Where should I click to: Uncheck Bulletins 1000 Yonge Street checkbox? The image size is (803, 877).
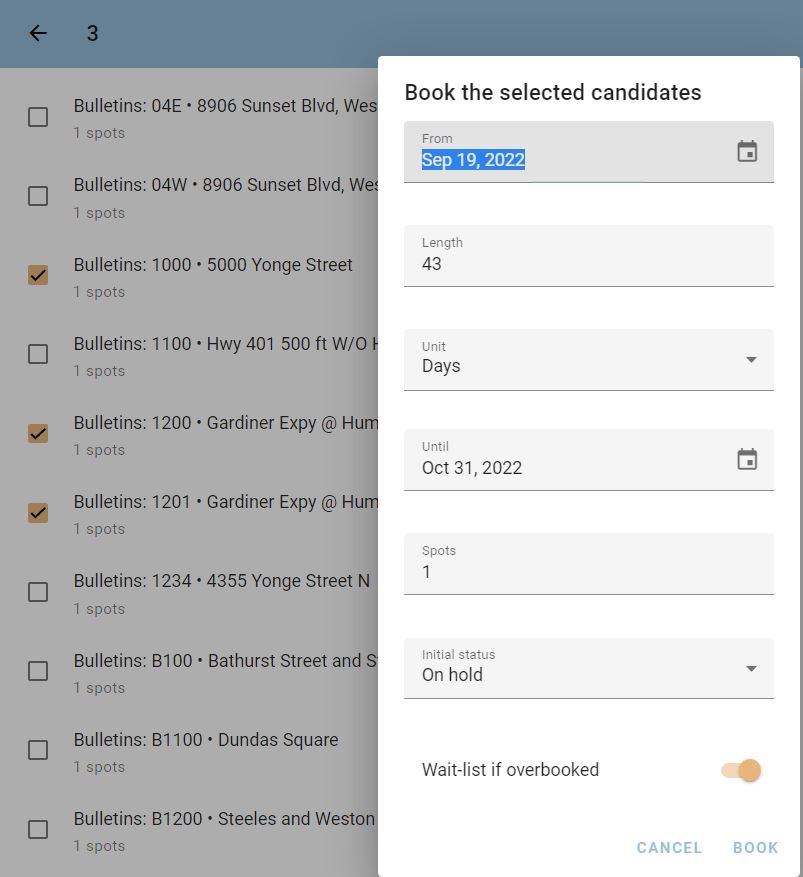[x=38, y=275]
